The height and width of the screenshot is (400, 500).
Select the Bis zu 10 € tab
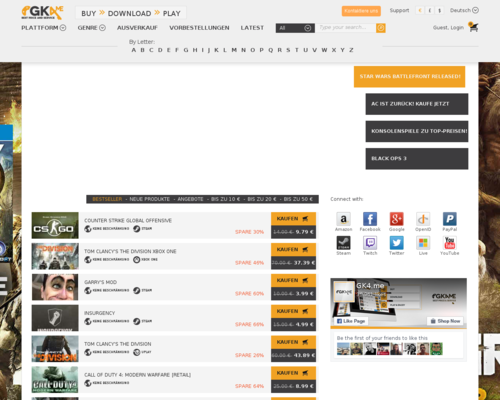pyautogui.click(x=225, y=199)
